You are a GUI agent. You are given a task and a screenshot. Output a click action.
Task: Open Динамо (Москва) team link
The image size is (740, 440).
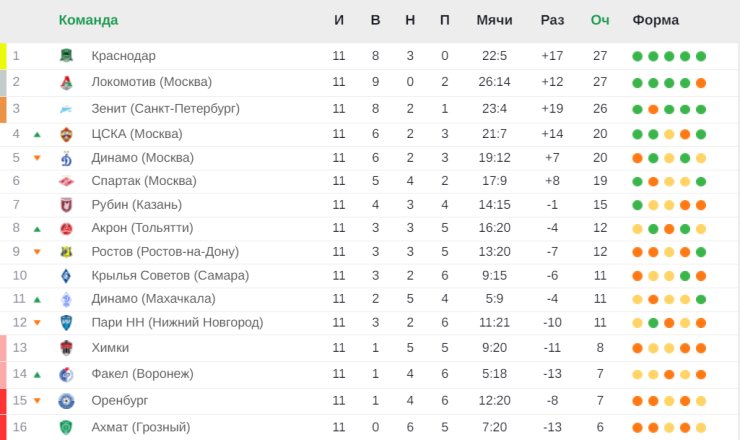(x=143, y=158)
